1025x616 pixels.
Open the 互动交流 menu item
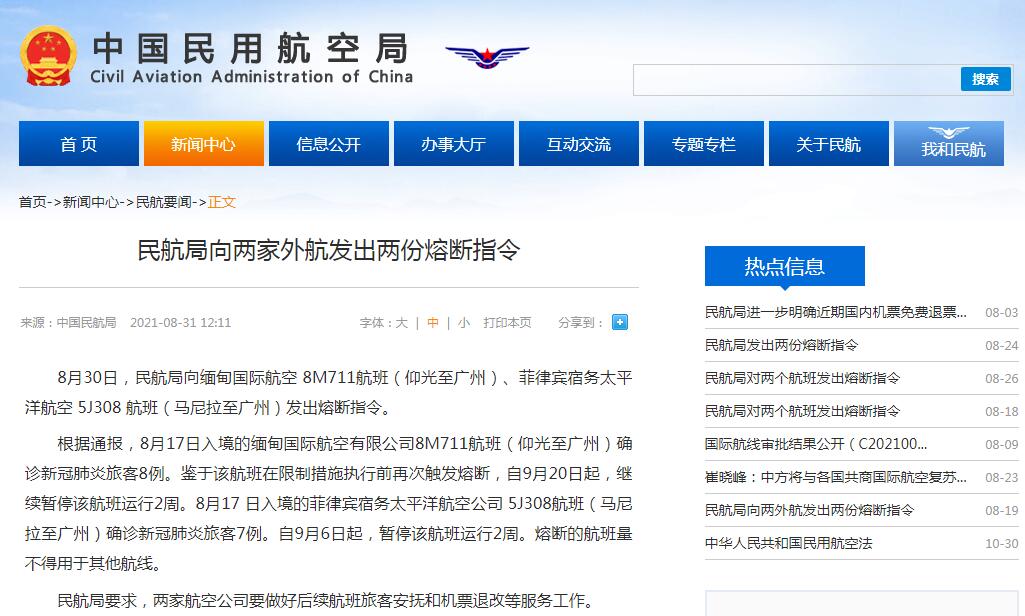(578, 144)
